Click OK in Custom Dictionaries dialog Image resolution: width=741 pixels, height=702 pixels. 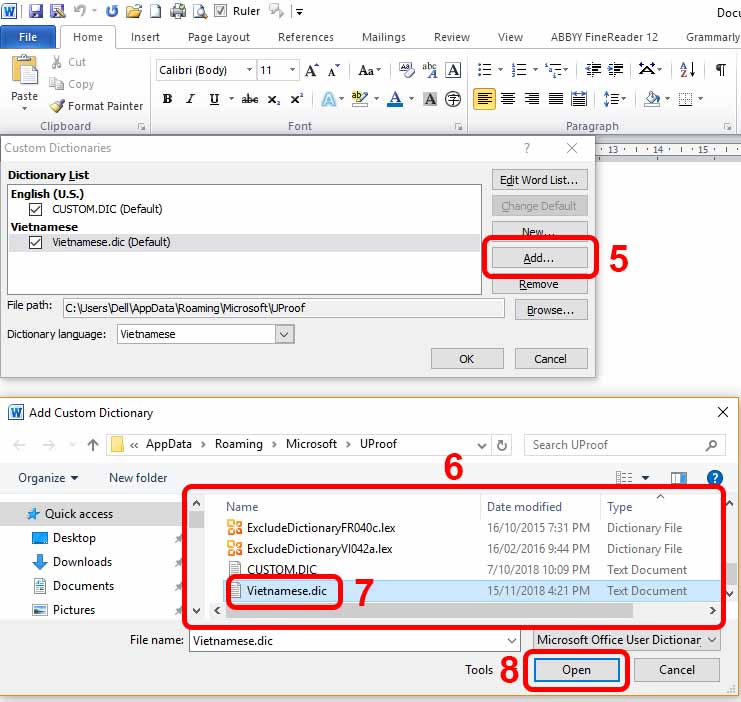pos(467,359)
